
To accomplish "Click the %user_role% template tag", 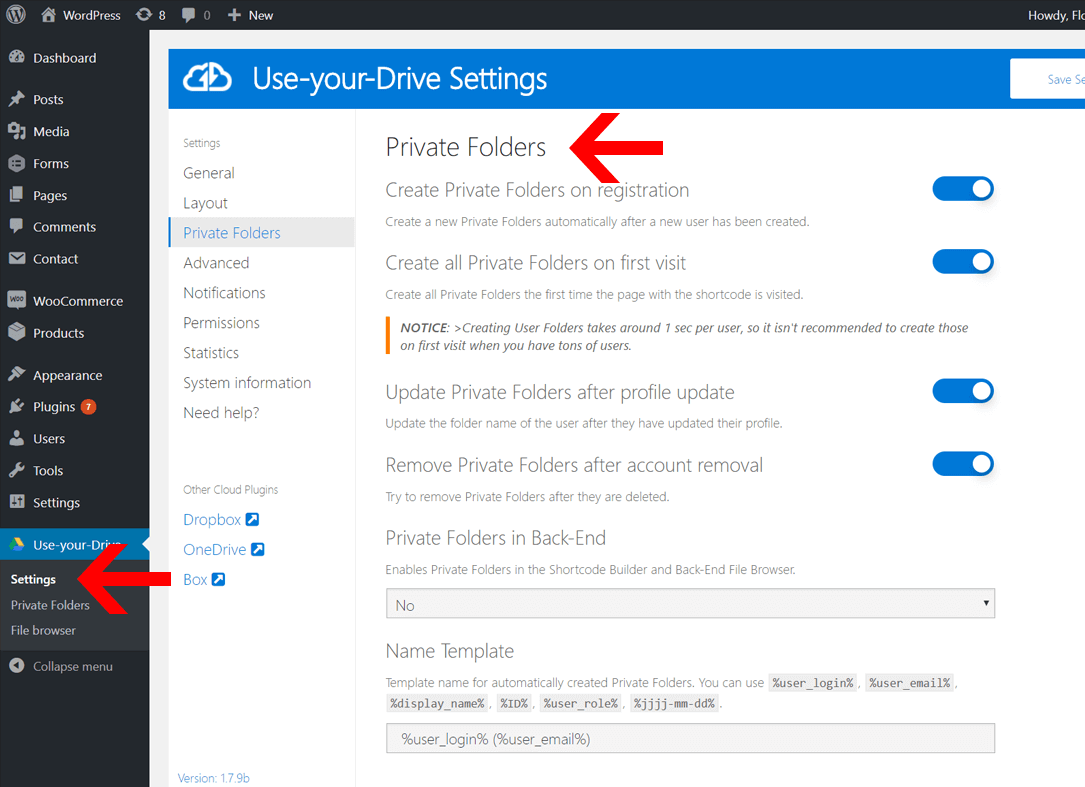I will [581, 703].
